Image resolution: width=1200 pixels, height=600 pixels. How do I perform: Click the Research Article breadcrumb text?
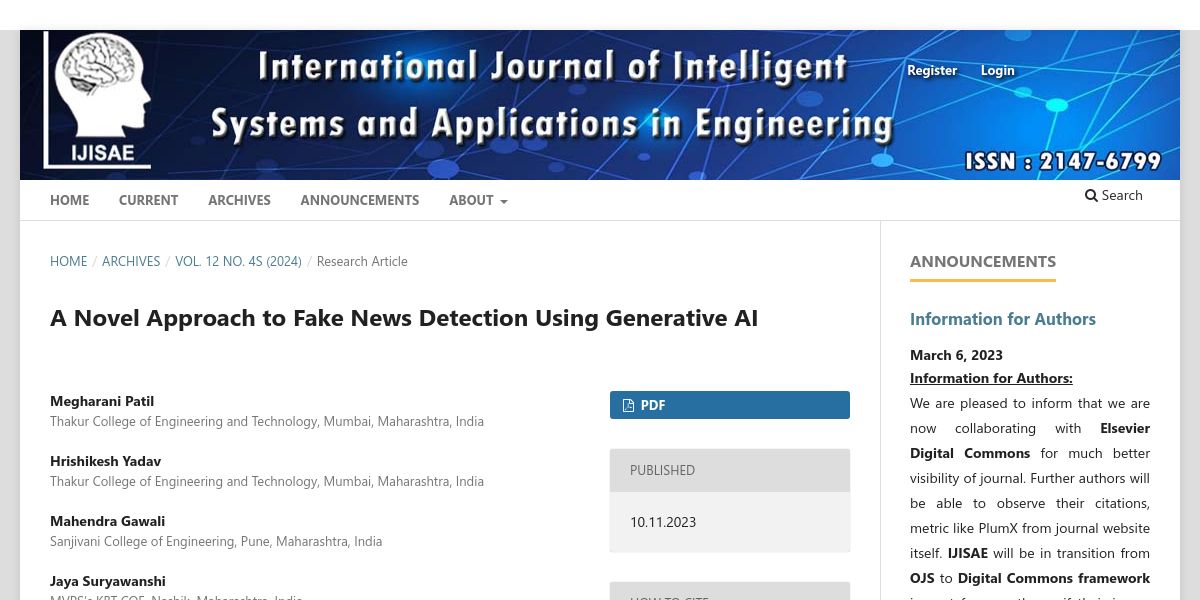coord(362,261)
